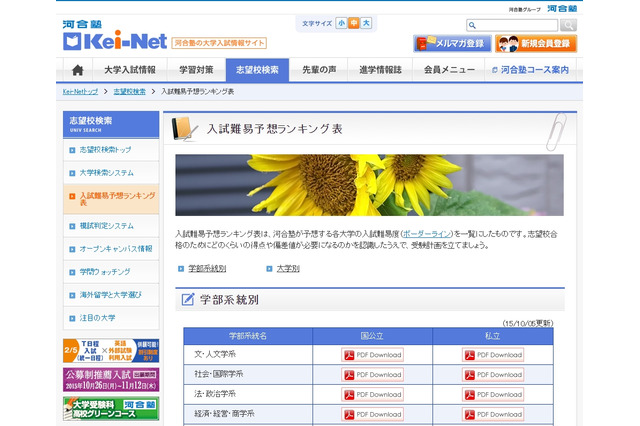Open 学習対策 menu
Image resolution: width=640 pixels, height=426 pixels.
pos(196,70)
